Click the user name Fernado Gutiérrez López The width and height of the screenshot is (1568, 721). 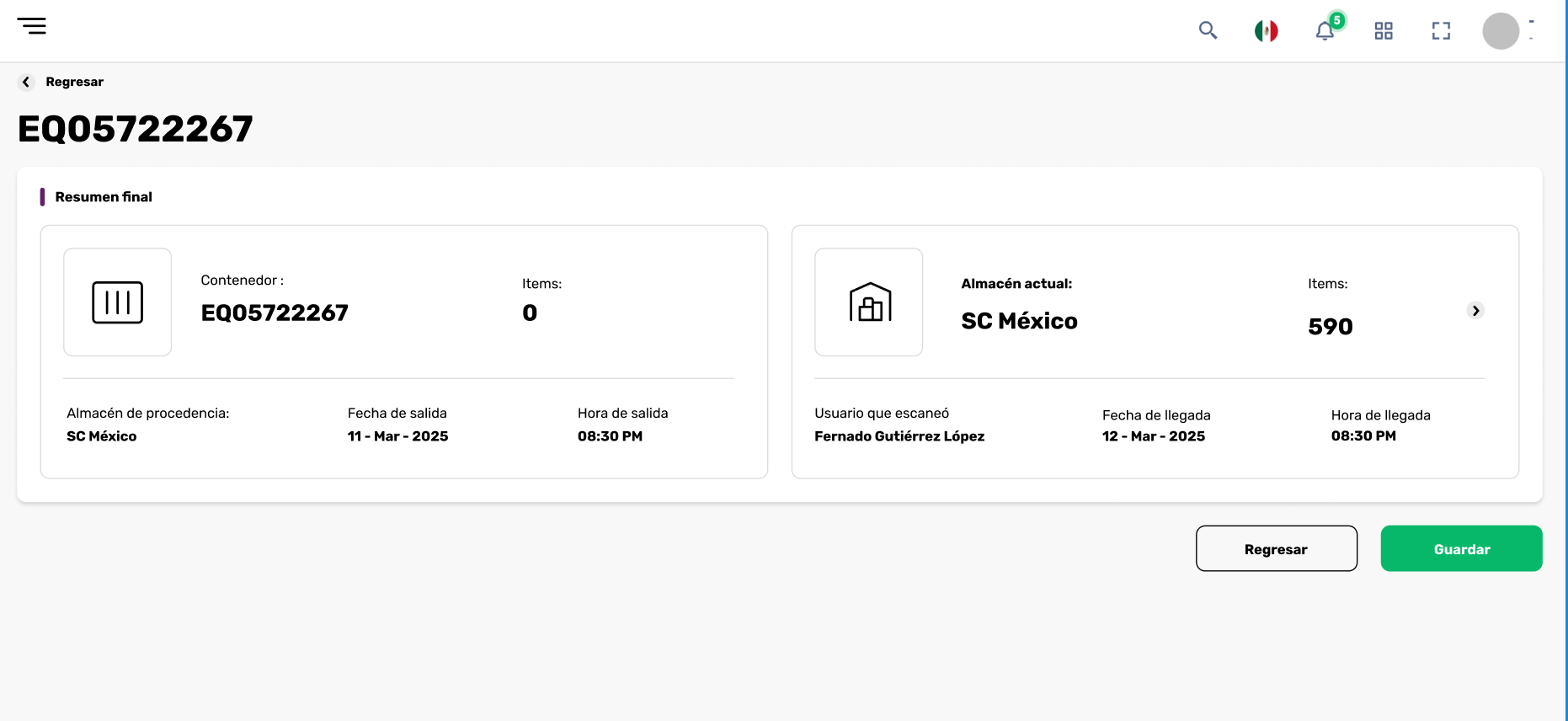899,436
